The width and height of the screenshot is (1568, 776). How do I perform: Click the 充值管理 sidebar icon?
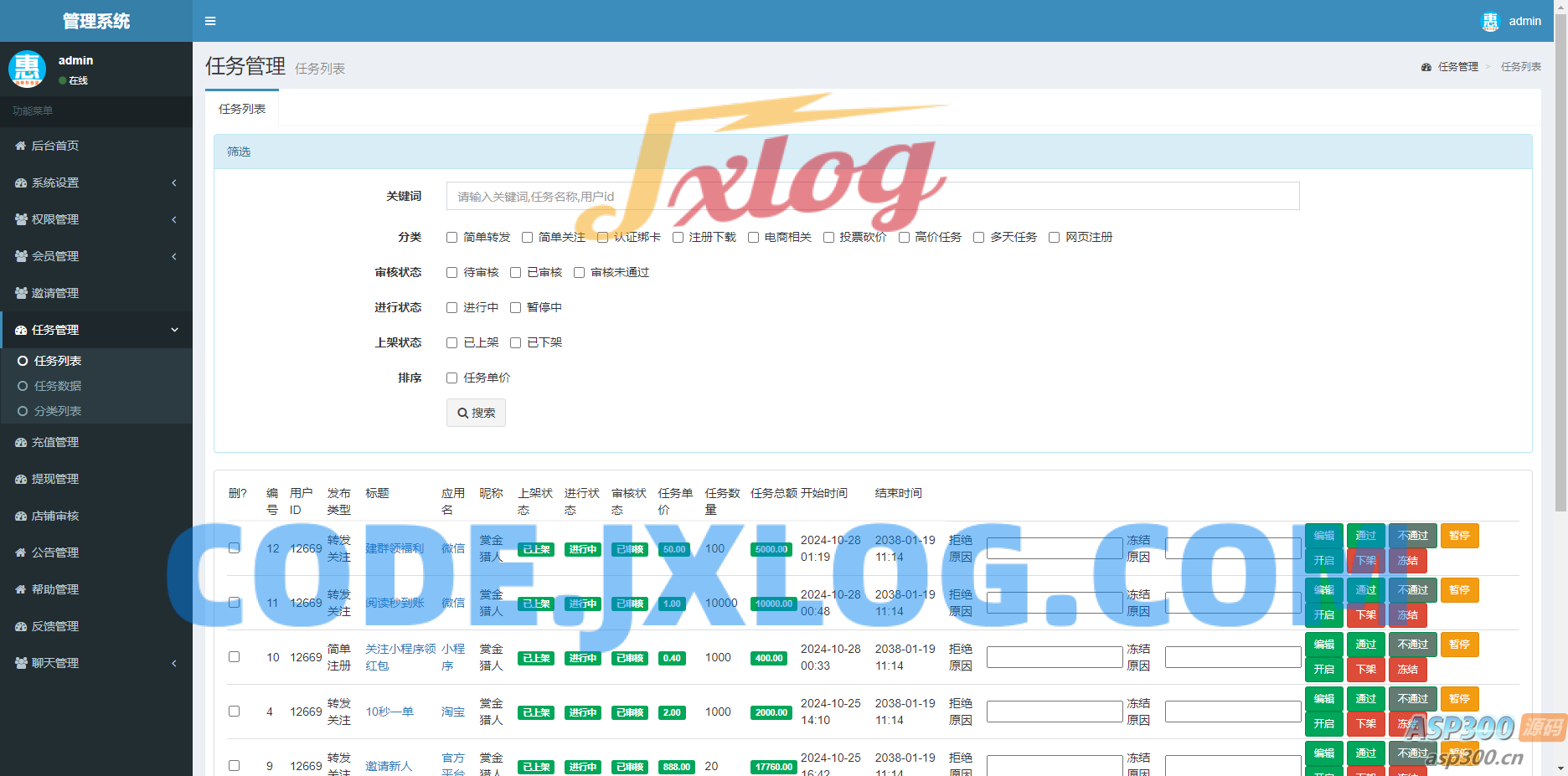click(x=21, y=442)
